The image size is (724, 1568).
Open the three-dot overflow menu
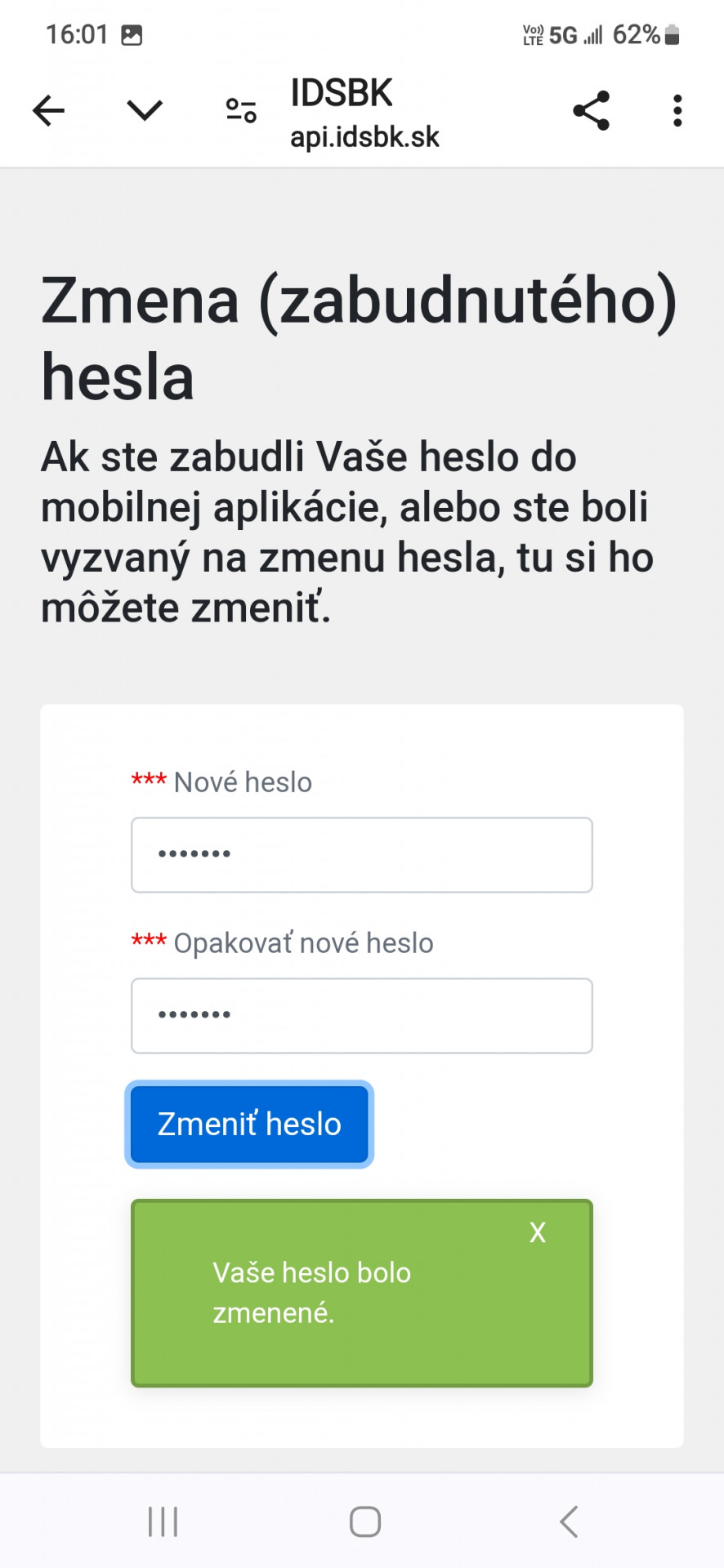click(677, 110)
